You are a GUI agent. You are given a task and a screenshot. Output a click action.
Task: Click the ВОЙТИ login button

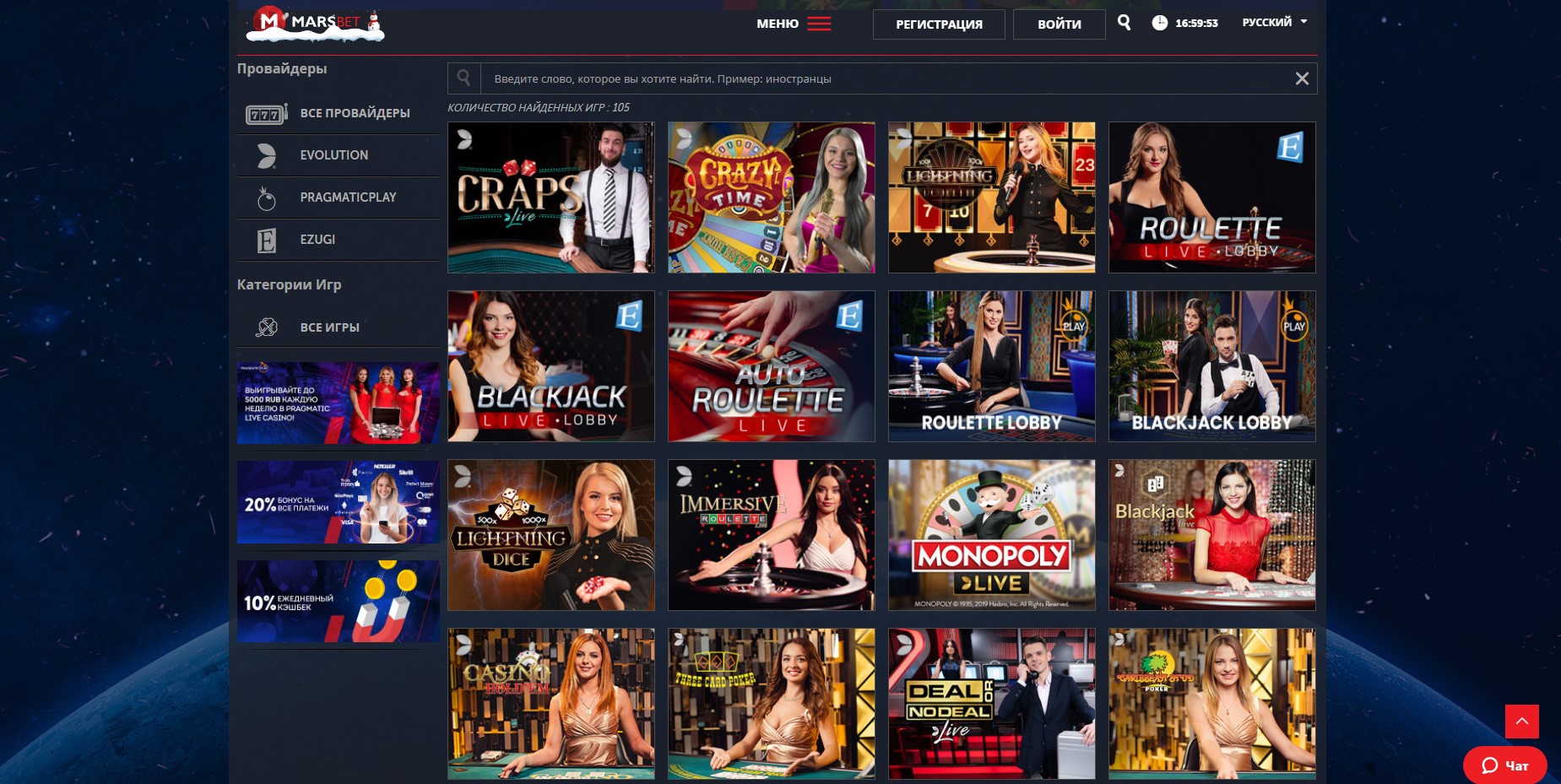pyautogui.click(x=1060, y=24)
